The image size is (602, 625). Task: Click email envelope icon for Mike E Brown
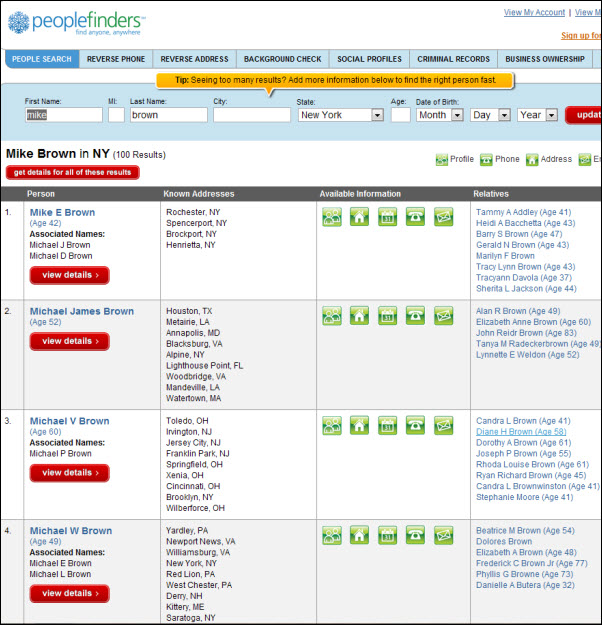(x=444, y=217)
